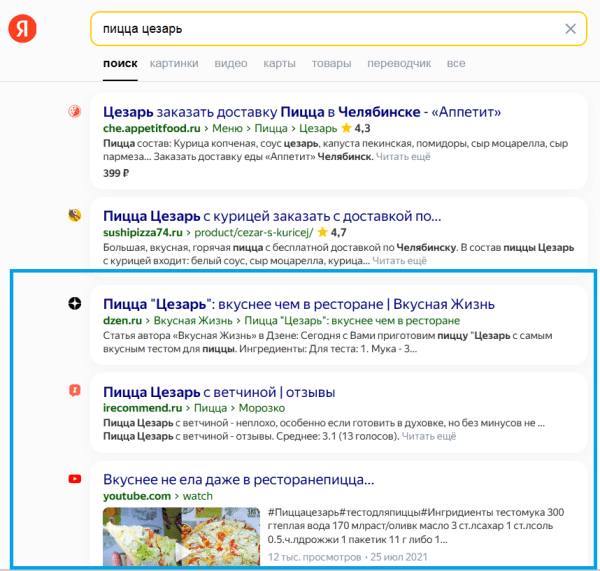Select the поиск tab

pos(120,63)
